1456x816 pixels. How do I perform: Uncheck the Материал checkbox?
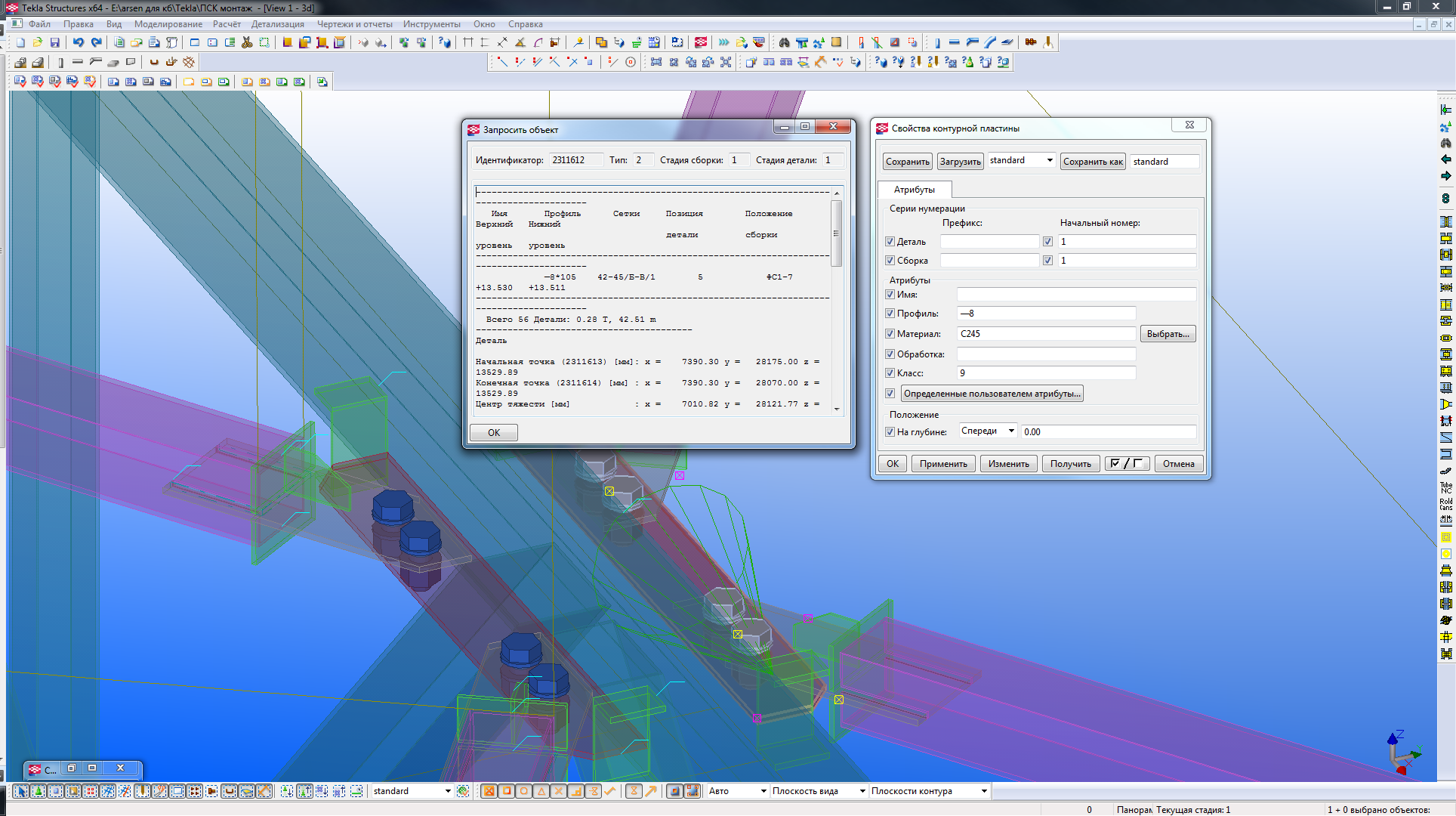(890, 333)
